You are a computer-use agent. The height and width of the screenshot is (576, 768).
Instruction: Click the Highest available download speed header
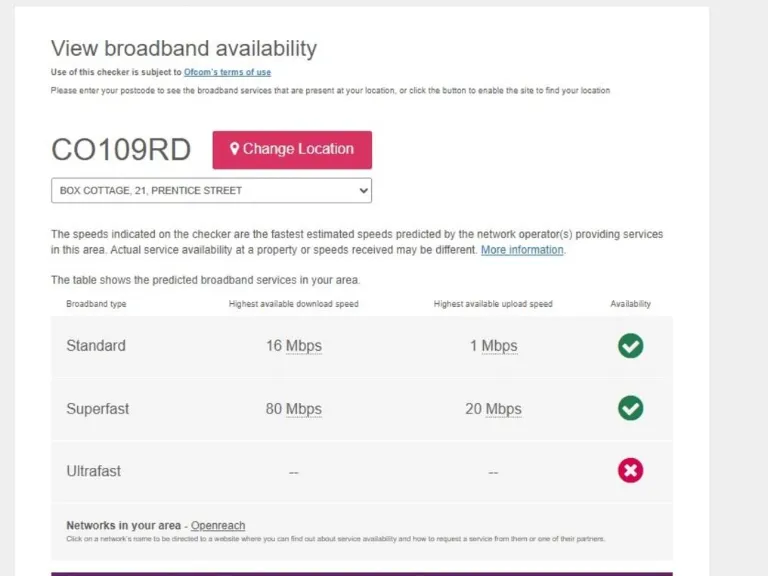click(293, 304)
